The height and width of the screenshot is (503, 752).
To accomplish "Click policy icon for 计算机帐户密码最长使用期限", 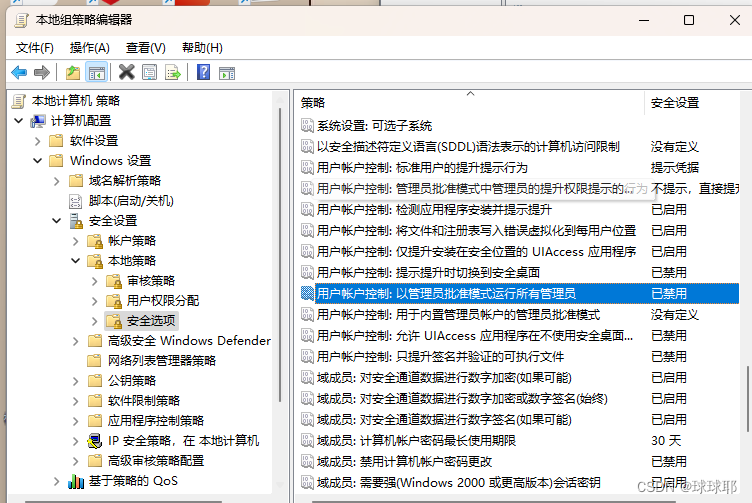I will 307,441.
